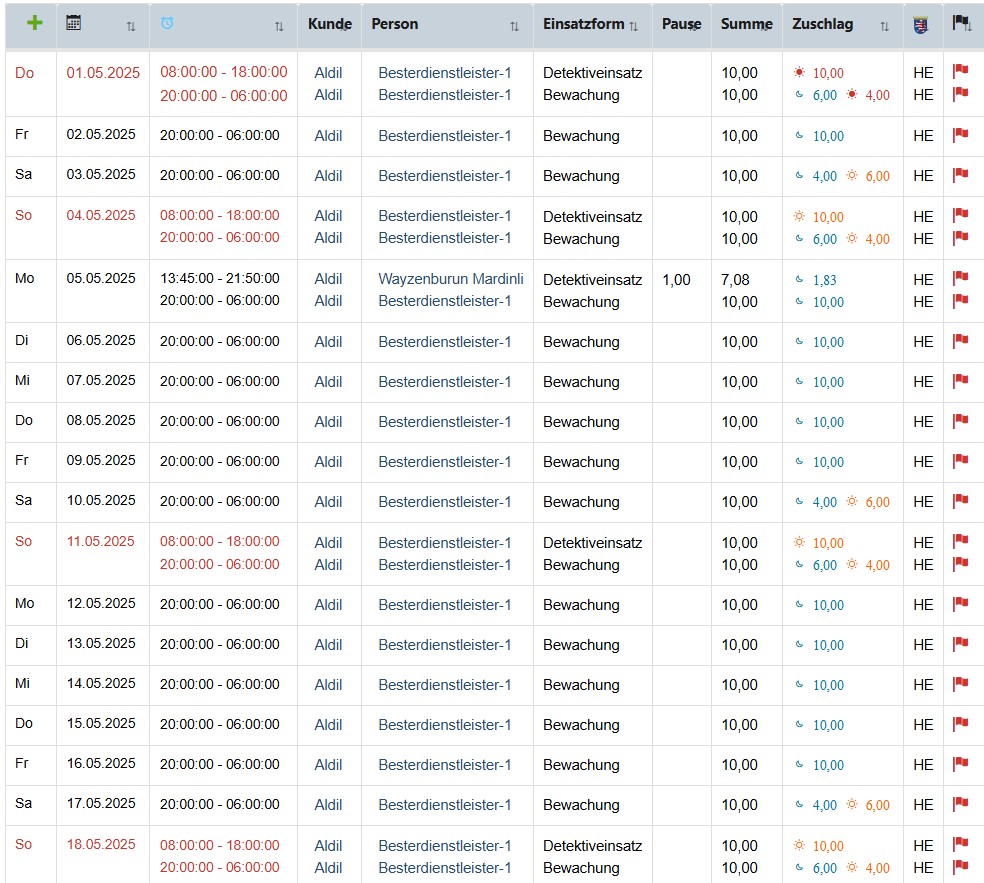Click the Summe column header
This screenshot has height=883, width=984.
[747, 24]
